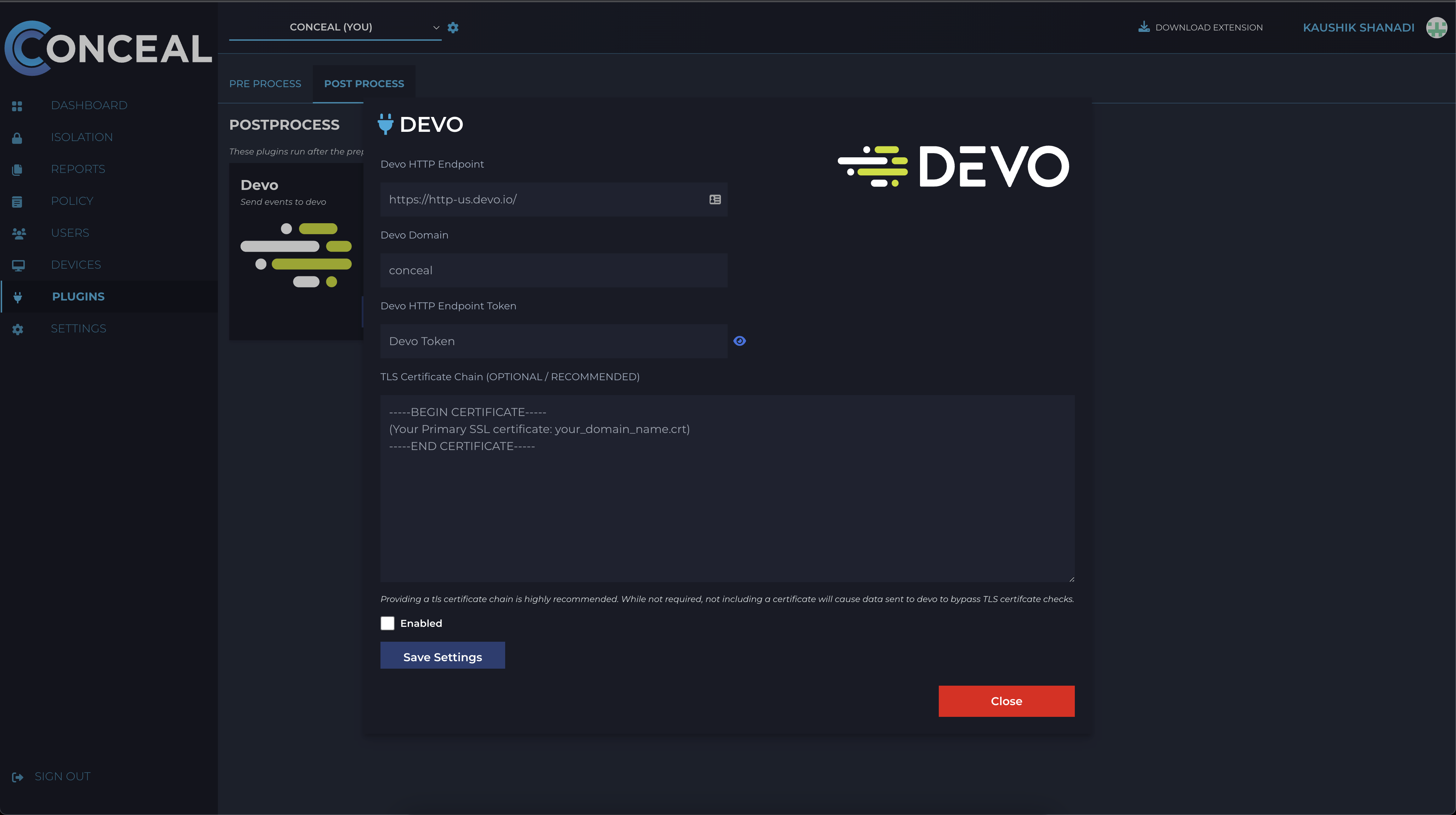Enable the Devo plugin checkbox
The height and width of the screenshot is (815, 1456).
[388, 623]
